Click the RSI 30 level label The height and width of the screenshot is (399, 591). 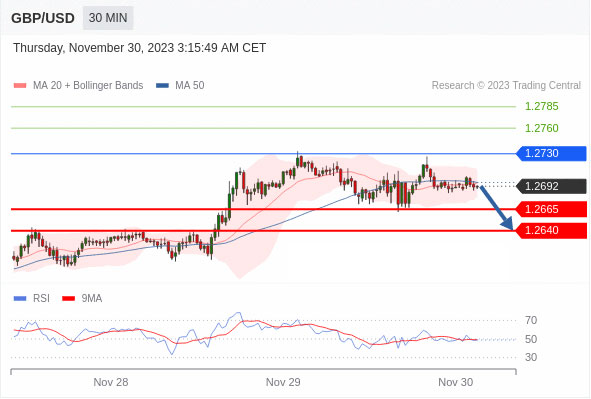click(531, 357)
